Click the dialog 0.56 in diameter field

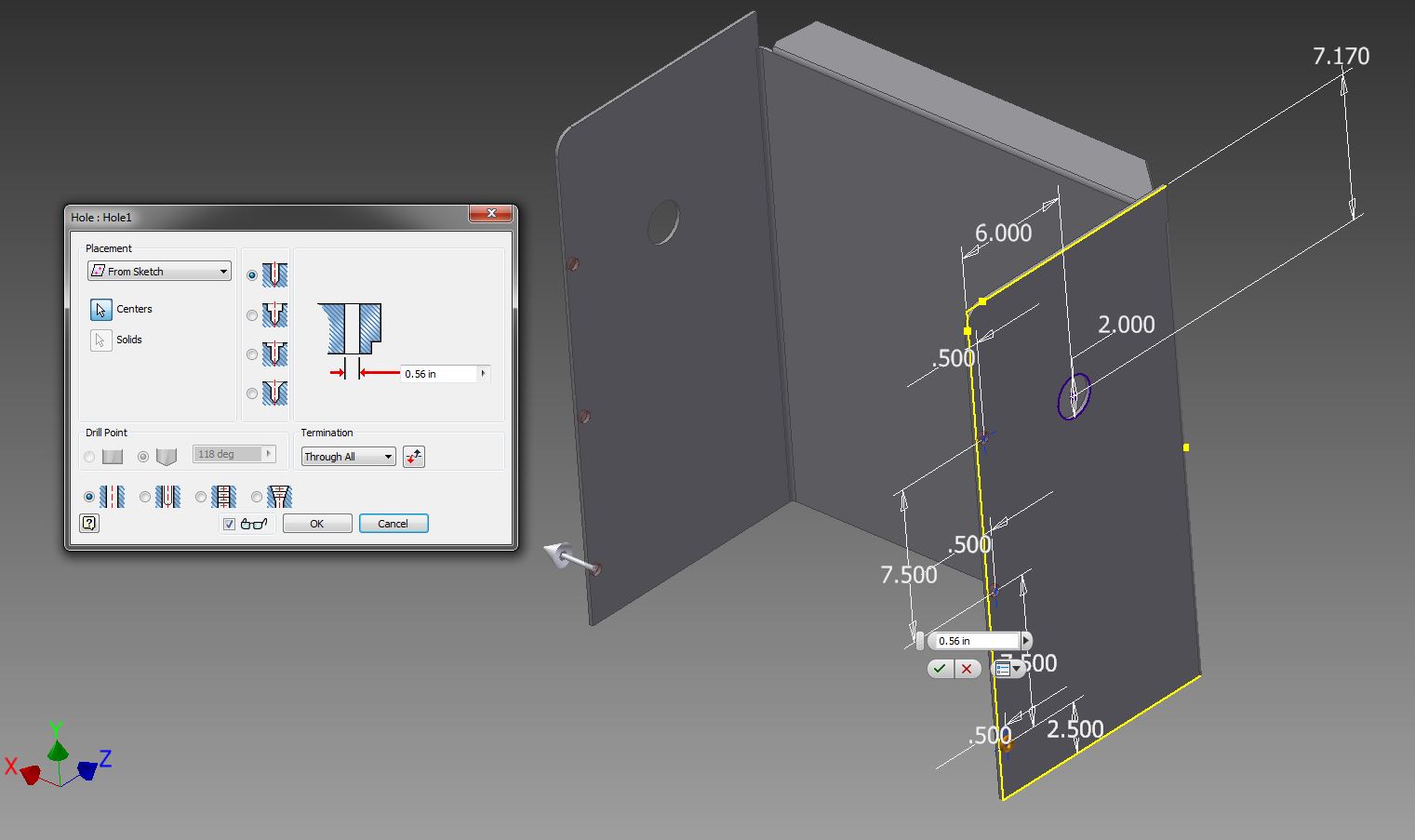point(438,373)
